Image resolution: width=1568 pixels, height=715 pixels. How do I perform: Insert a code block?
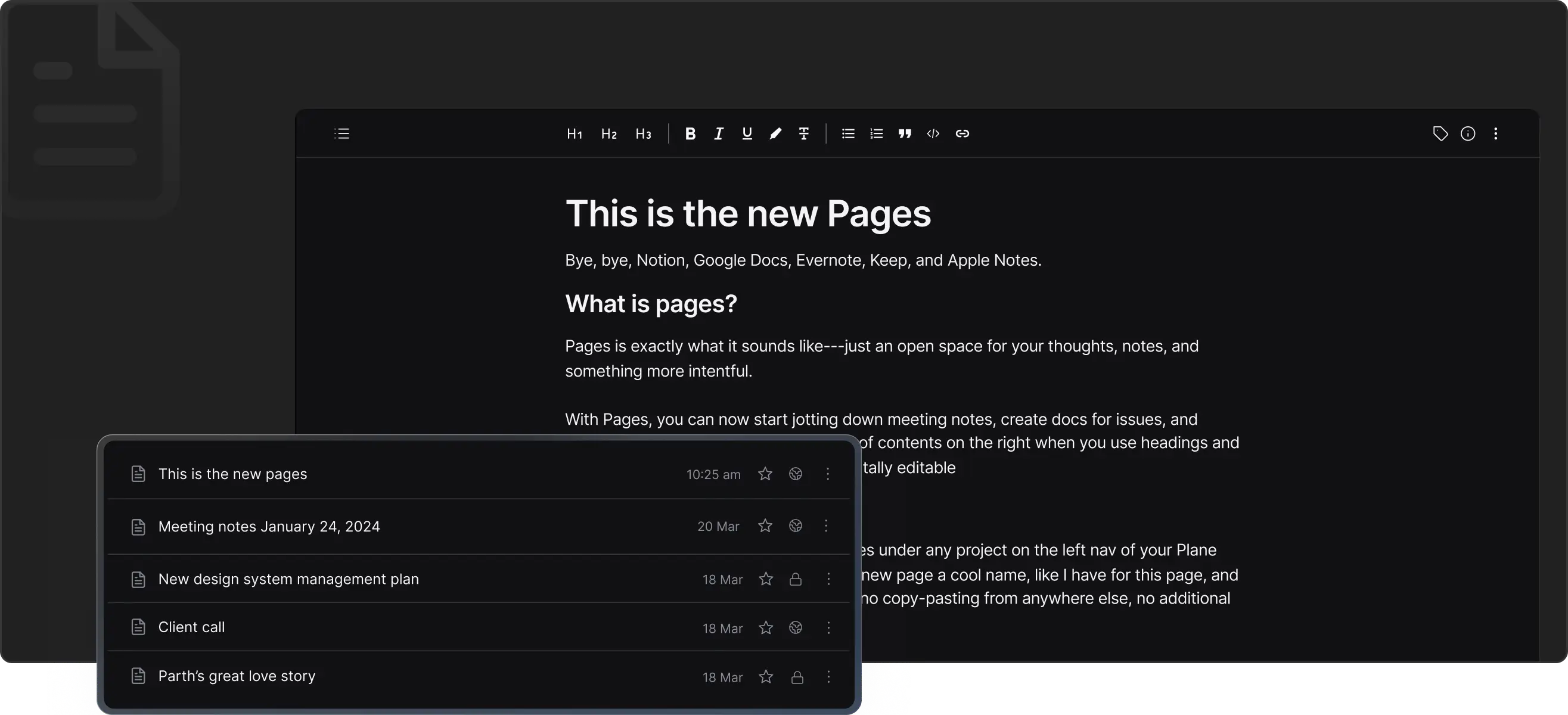click(933, 134)
